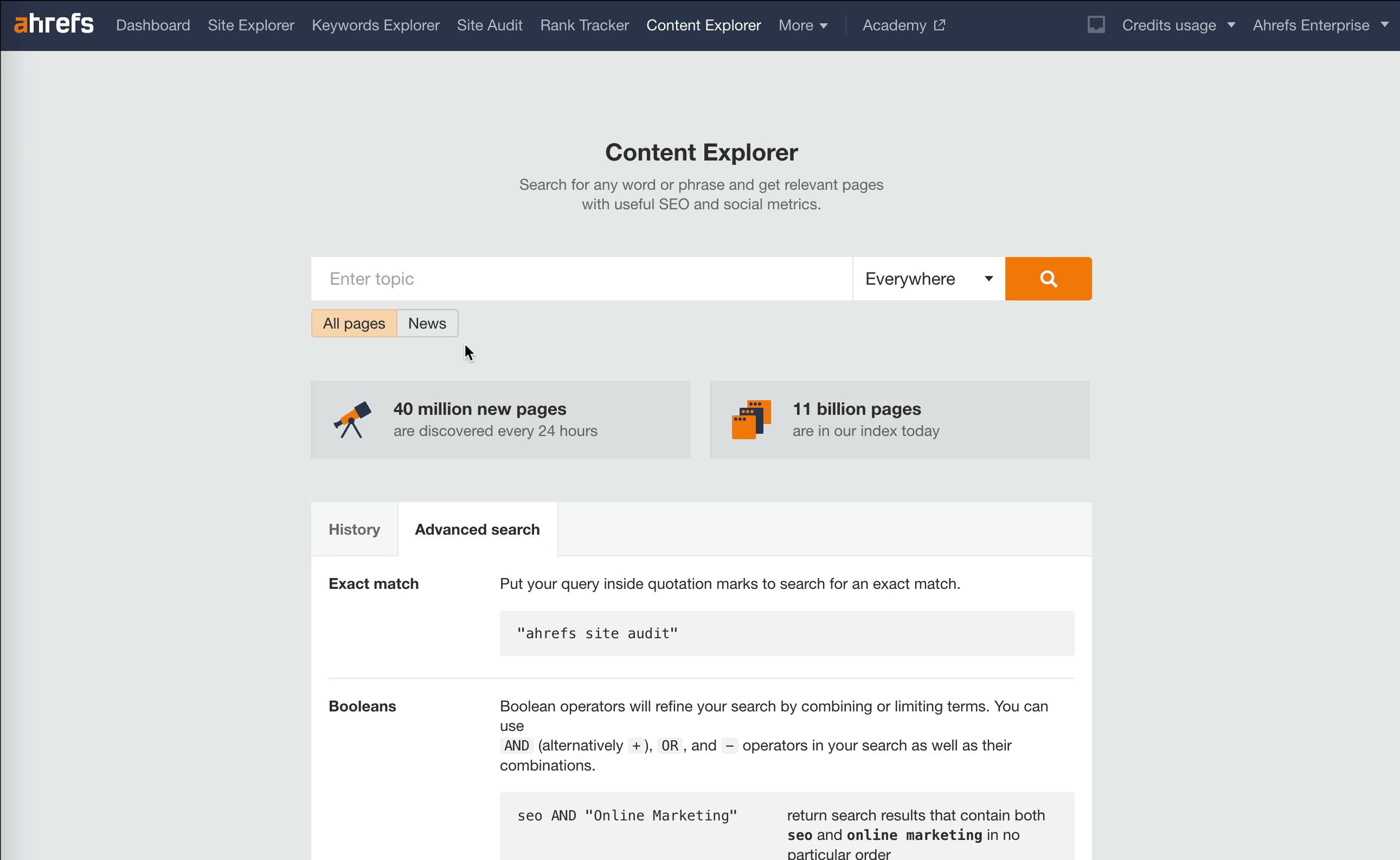
Task: Open Keywords Explorer
Action: coord(375,25)
